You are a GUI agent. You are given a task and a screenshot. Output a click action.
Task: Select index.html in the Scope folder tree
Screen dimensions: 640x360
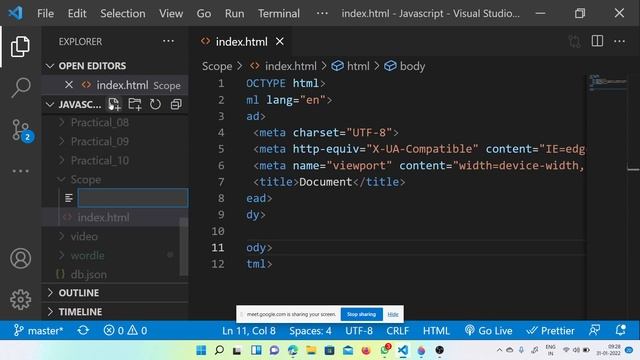[x=103, y=217]
